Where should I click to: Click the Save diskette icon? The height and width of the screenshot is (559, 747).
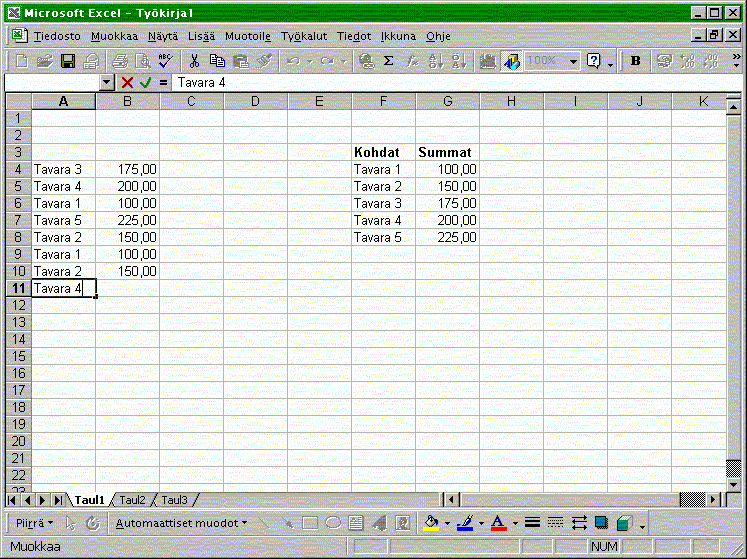pyautogui.click(x=68, y=61)
